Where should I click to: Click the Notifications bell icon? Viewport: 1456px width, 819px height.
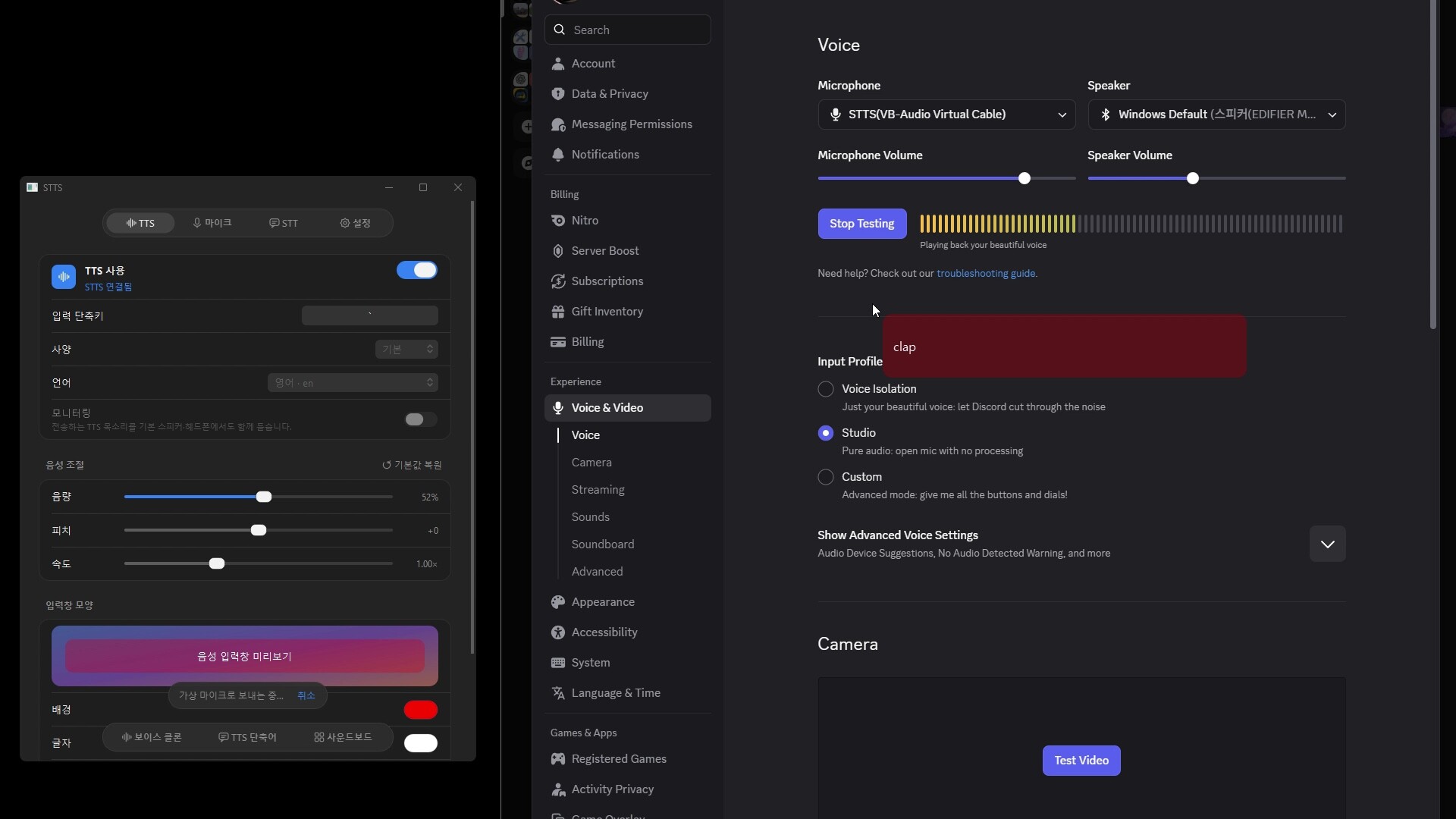558,155
